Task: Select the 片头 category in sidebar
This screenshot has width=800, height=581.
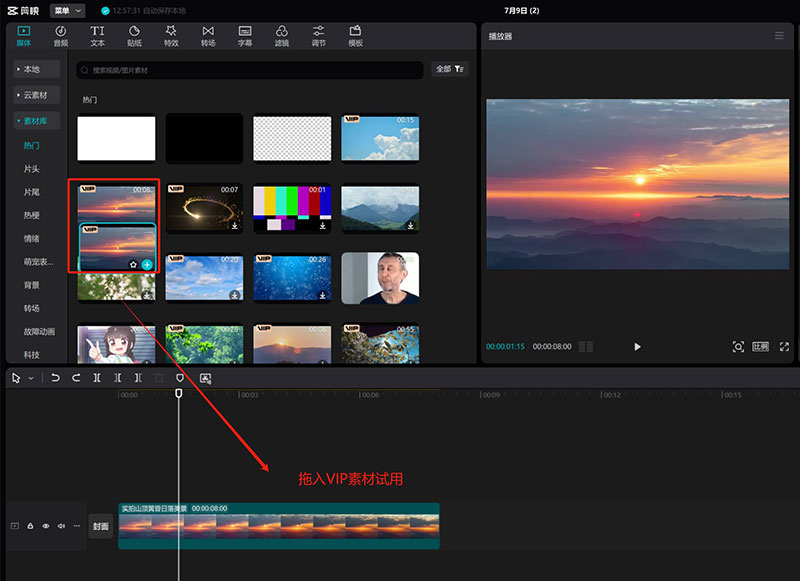Action: (x=32, y=168)
